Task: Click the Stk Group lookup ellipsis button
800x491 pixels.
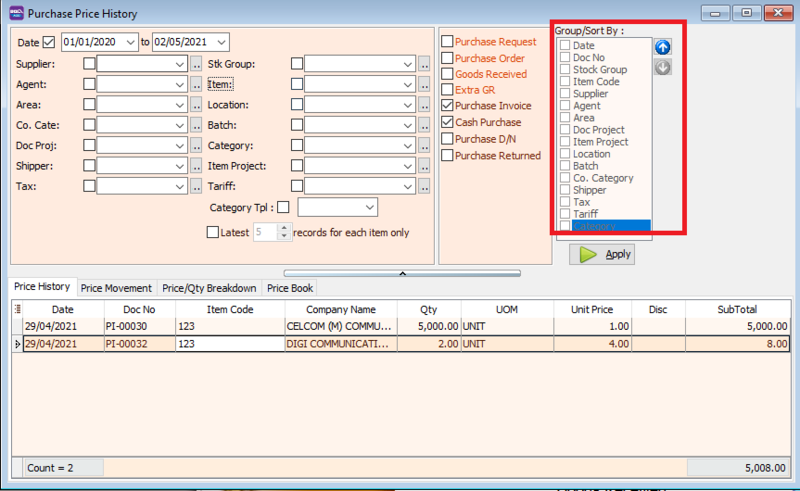Action: (424, 64)
